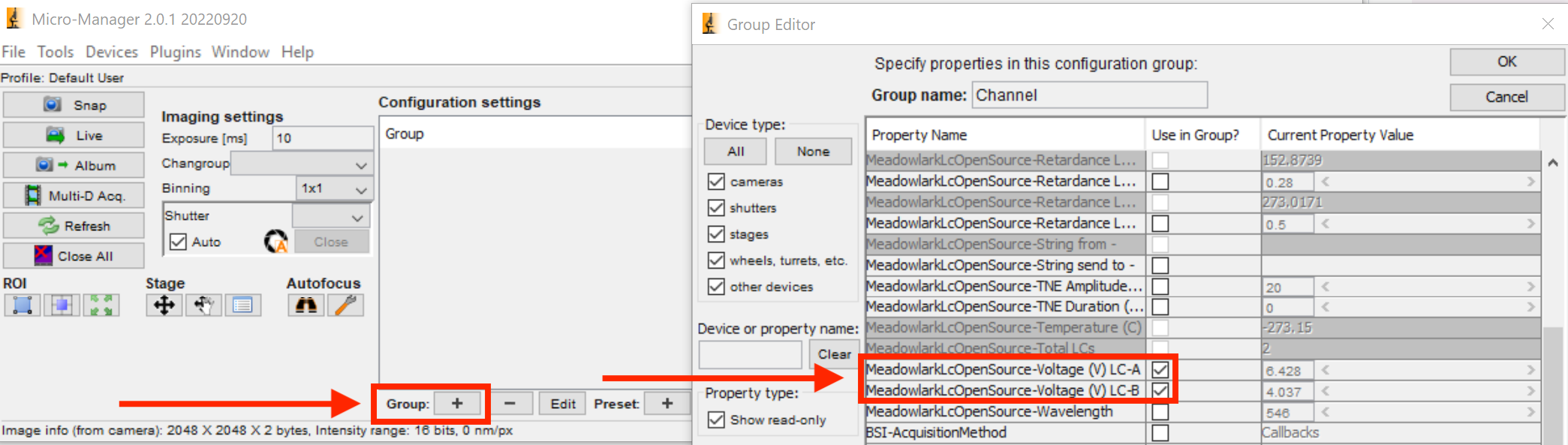Open the Plugins menu
Viewport: 1568px width, 445px height.
click(176, 52)
